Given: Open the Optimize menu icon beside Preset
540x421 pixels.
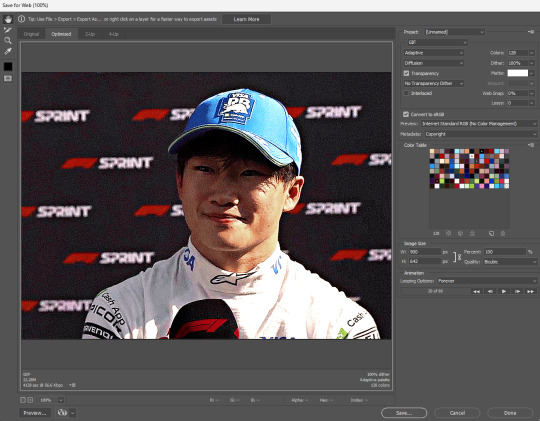Looking at the screenshot, I should [x=531, y=32].
